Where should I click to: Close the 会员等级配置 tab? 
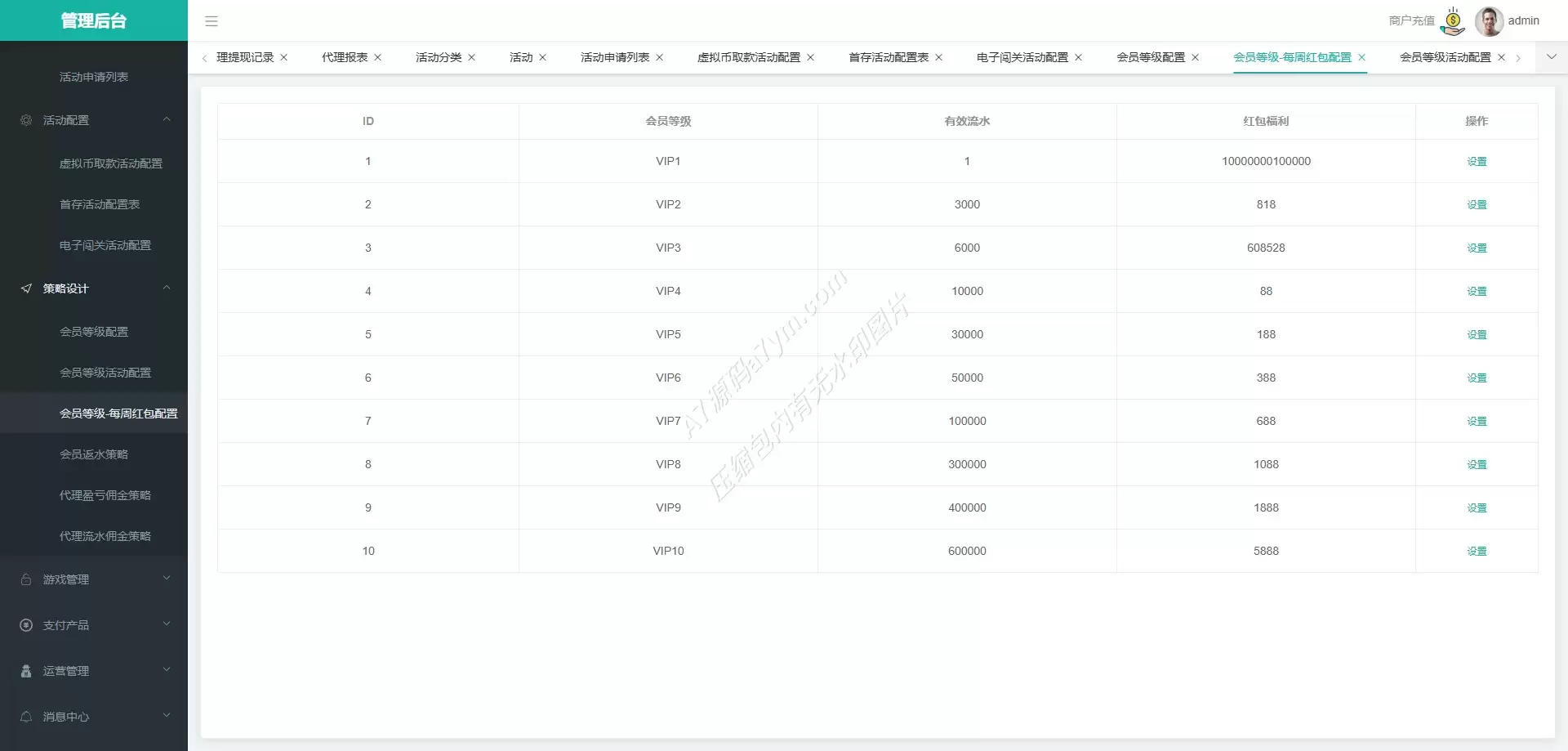[1196, 57]
